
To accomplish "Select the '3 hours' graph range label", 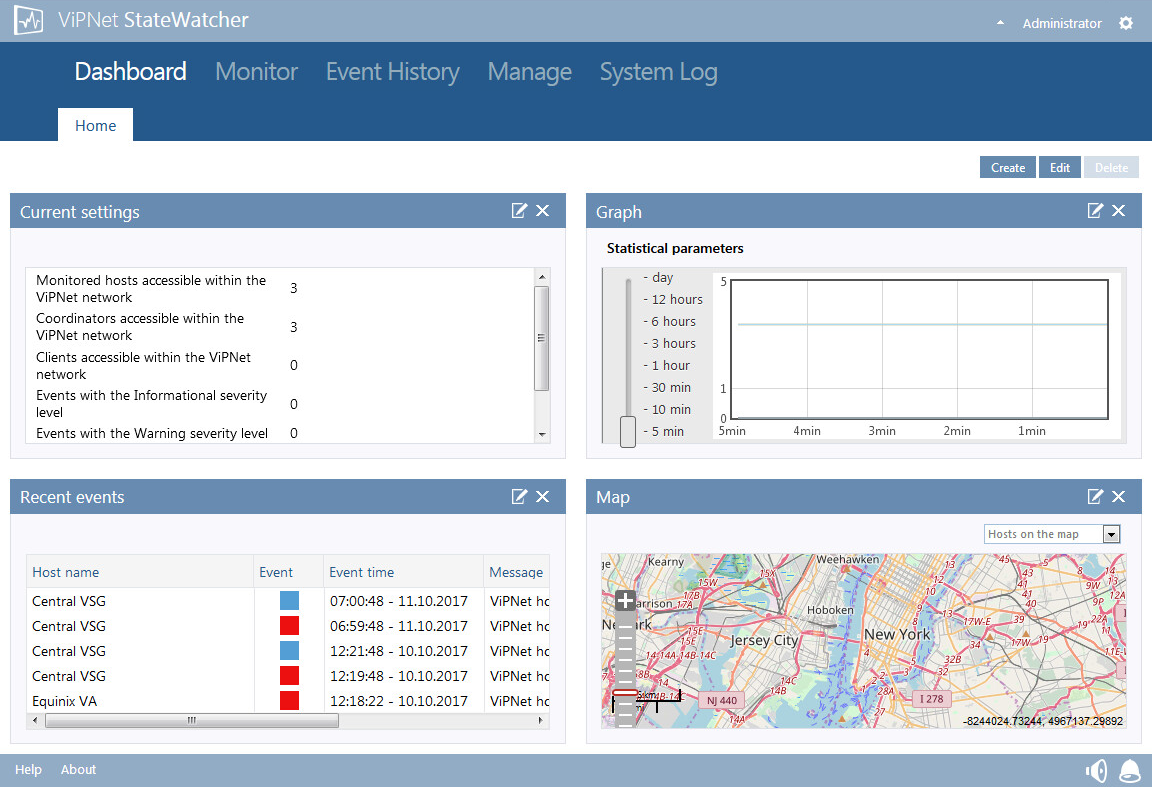I will pos(673,343).
